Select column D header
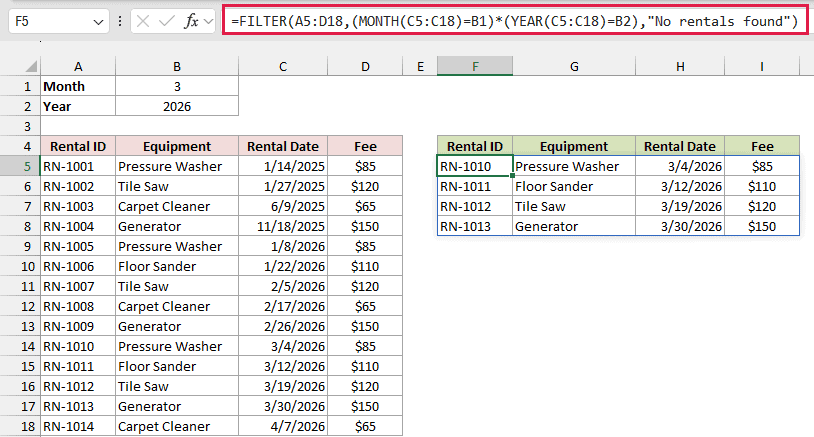The height and width of the screenshot is (437, 814). (365, 66)
